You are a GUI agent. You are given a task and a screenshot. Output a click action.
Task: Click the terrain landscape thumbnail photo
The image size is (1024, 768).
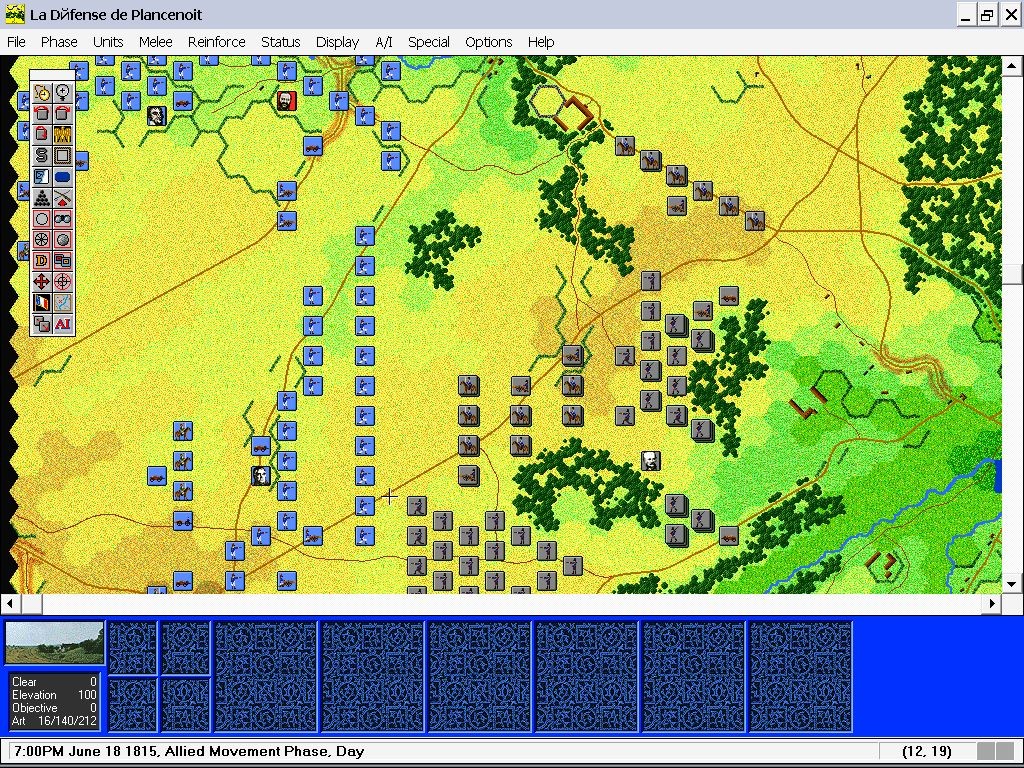[x=54, y=643]
